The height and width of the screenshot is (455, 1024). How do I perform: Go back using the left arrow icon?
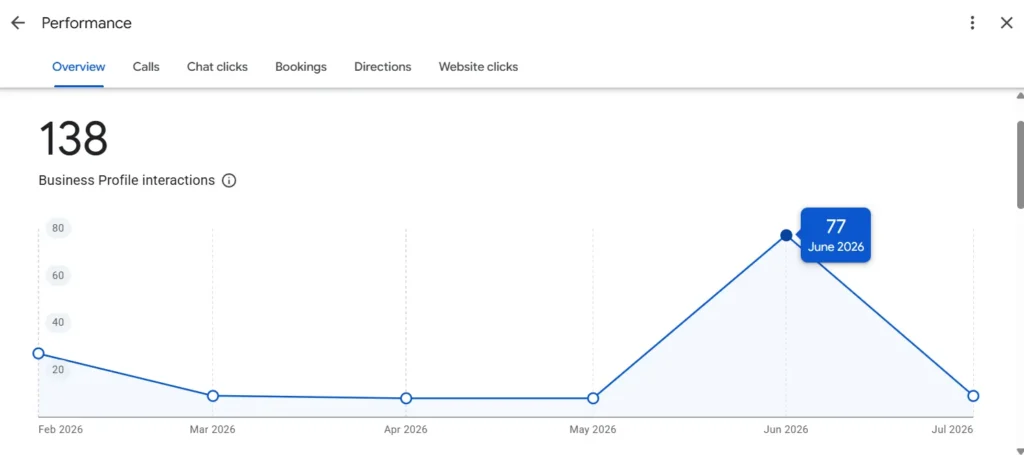[x=18, y=23]
